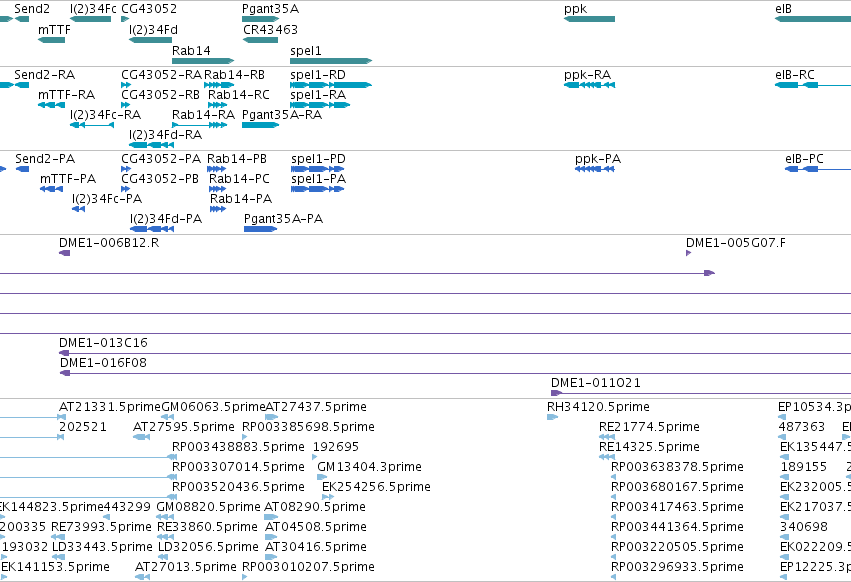Click the DME1-011O21 clone label
851x582 pixels.
click(x=595, y=383)
